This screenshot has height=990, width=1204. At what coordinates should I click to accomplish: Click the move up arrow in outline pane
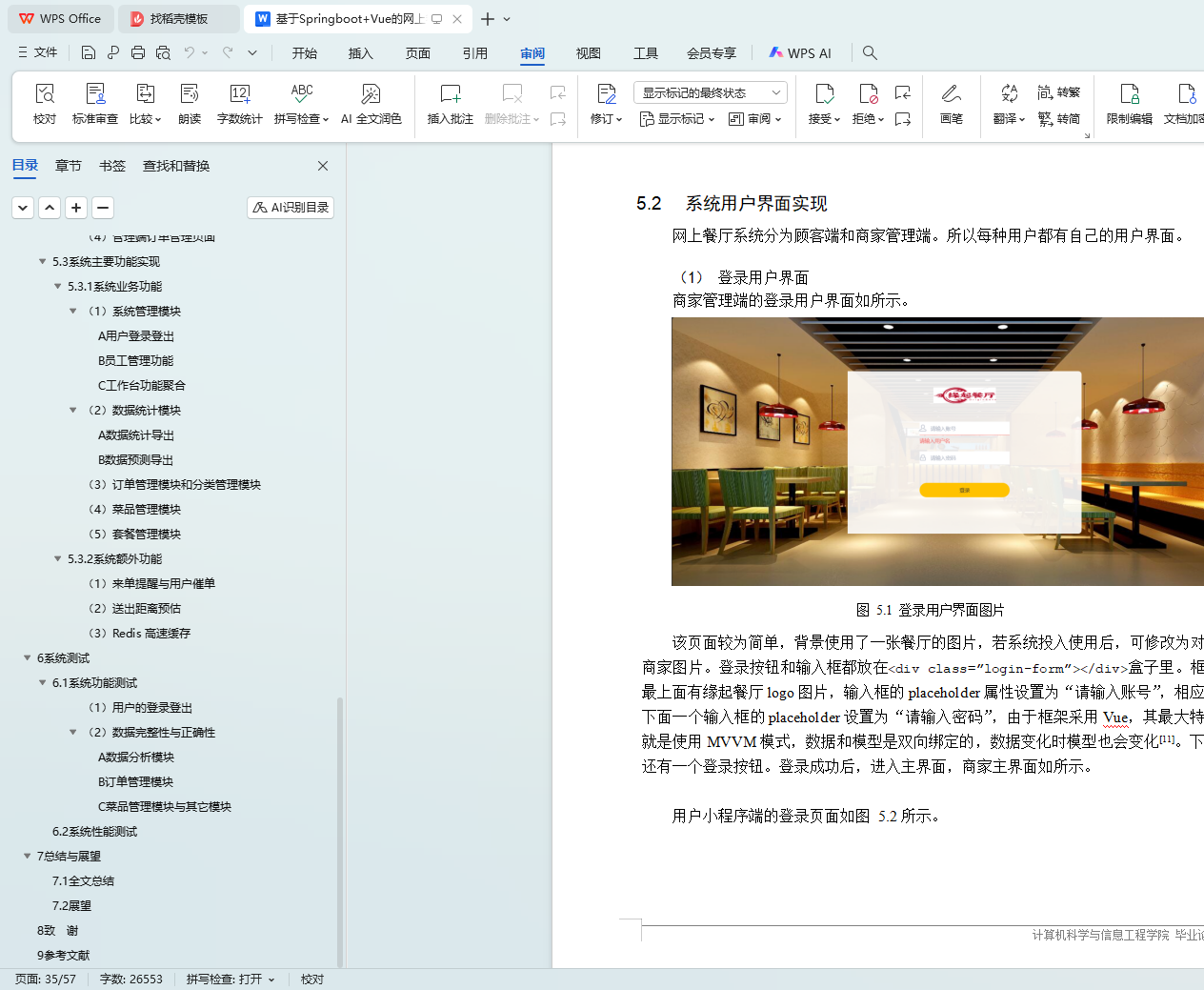50,207
